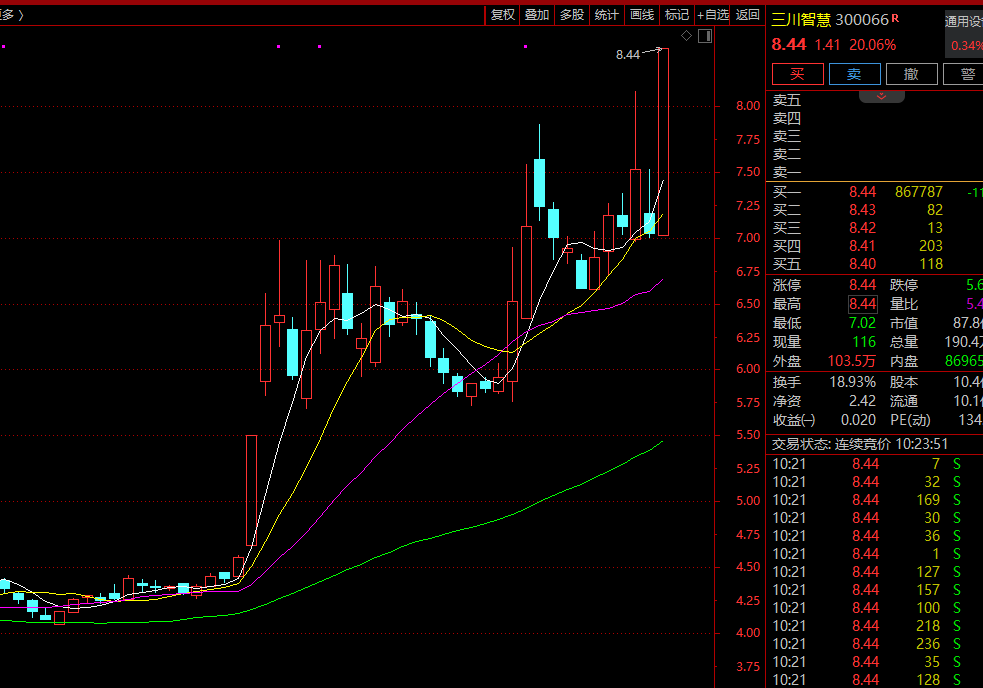Activate the 画线 drawing tool

point(641,14)
